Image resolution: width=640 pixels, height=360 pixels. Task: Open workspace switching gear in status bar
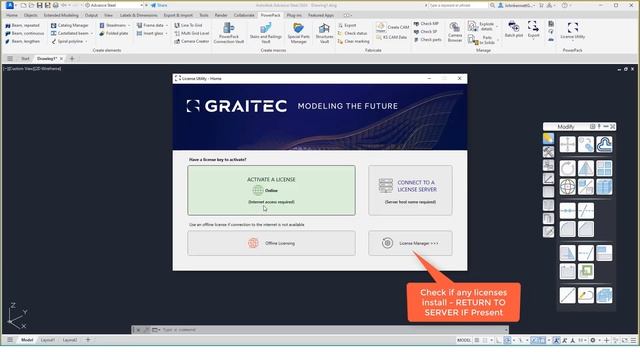[593, 340]
